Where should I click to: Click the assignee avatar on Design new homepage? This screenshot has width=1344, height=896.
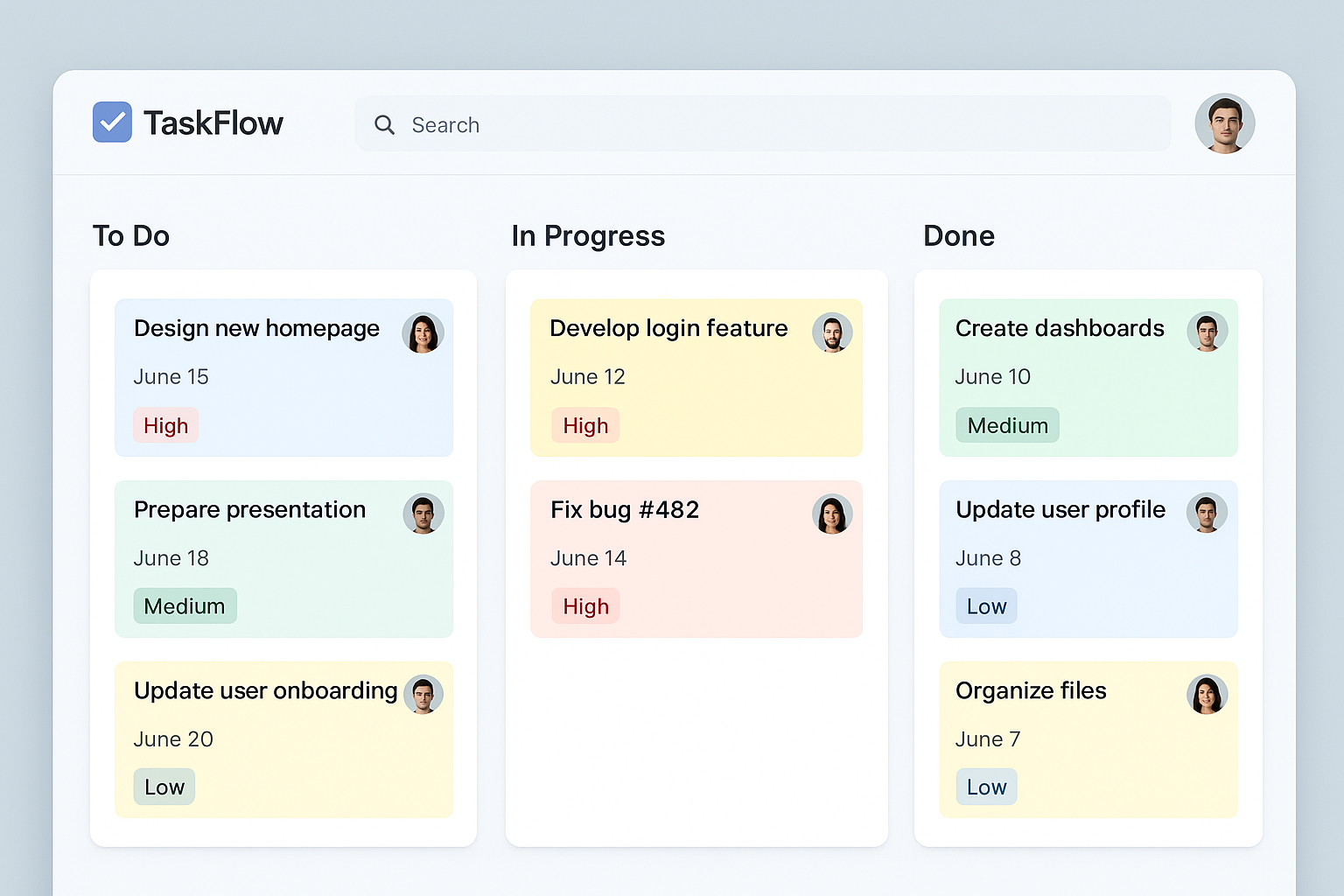click(x=423, y=332)
